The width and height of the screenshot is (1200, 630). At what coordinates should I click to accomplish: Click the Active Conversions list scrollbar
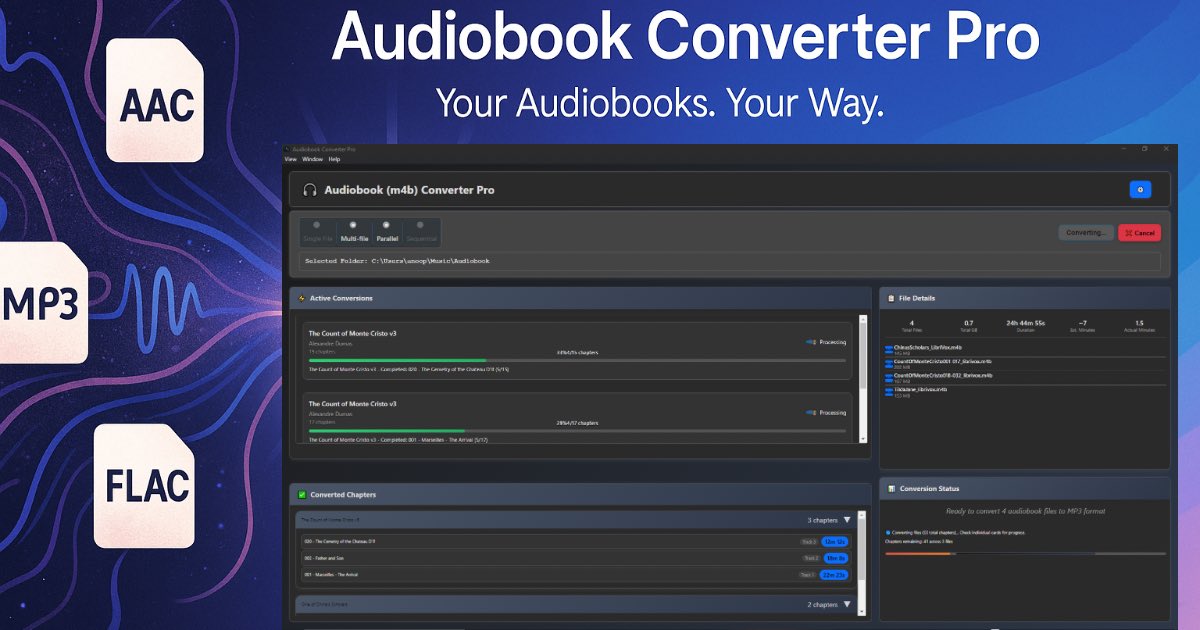[863, 378]
